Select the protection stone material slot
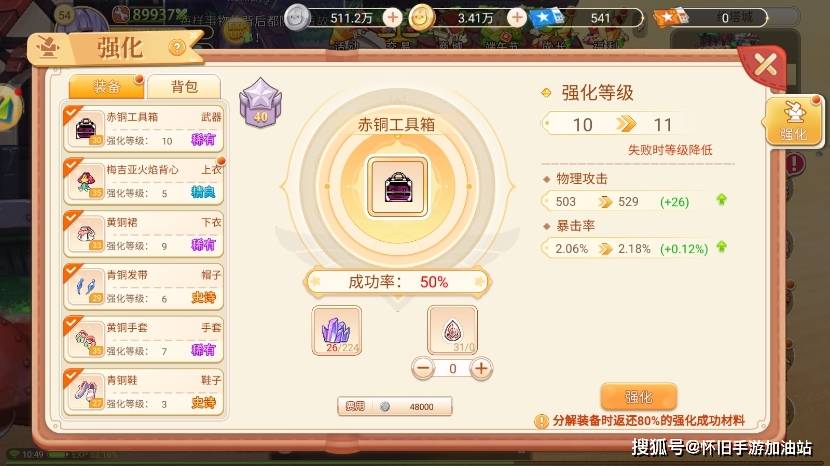Image resolution: width=830 pixels, height=466 pixels. (x=452, y=330)
